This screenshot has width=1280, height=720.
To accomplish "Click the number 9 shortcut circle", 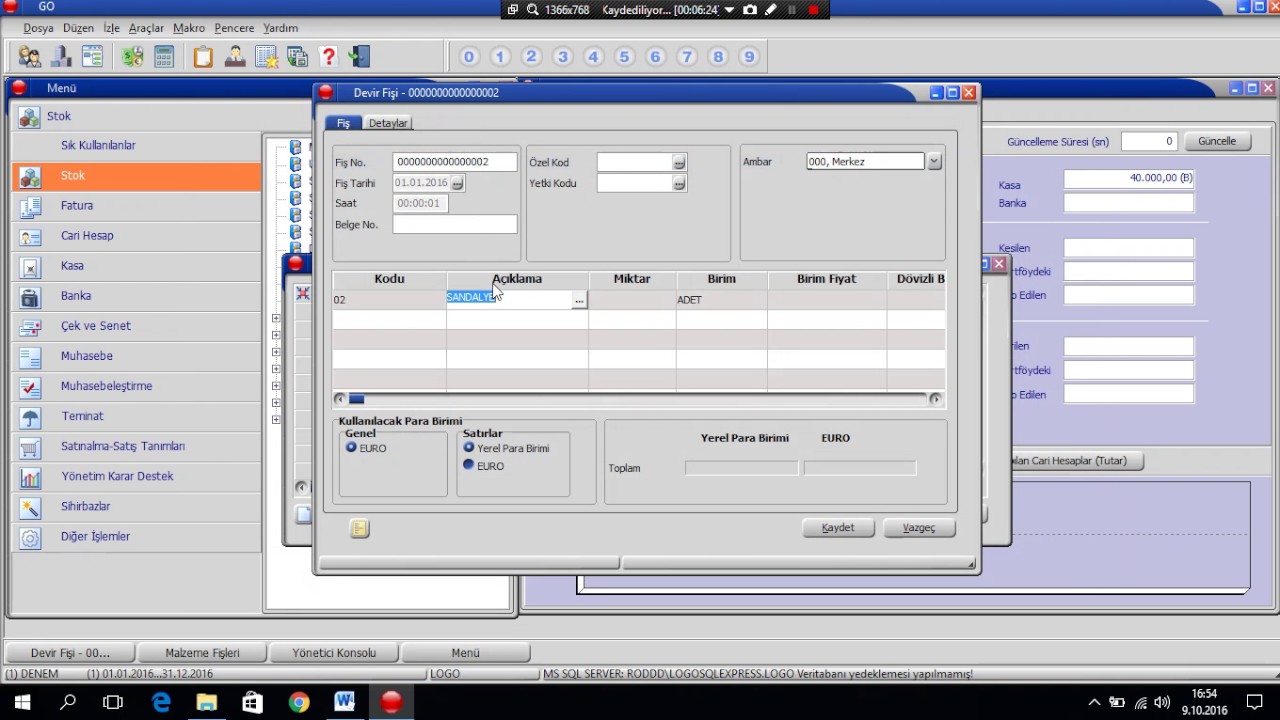I will coord(749,57).
